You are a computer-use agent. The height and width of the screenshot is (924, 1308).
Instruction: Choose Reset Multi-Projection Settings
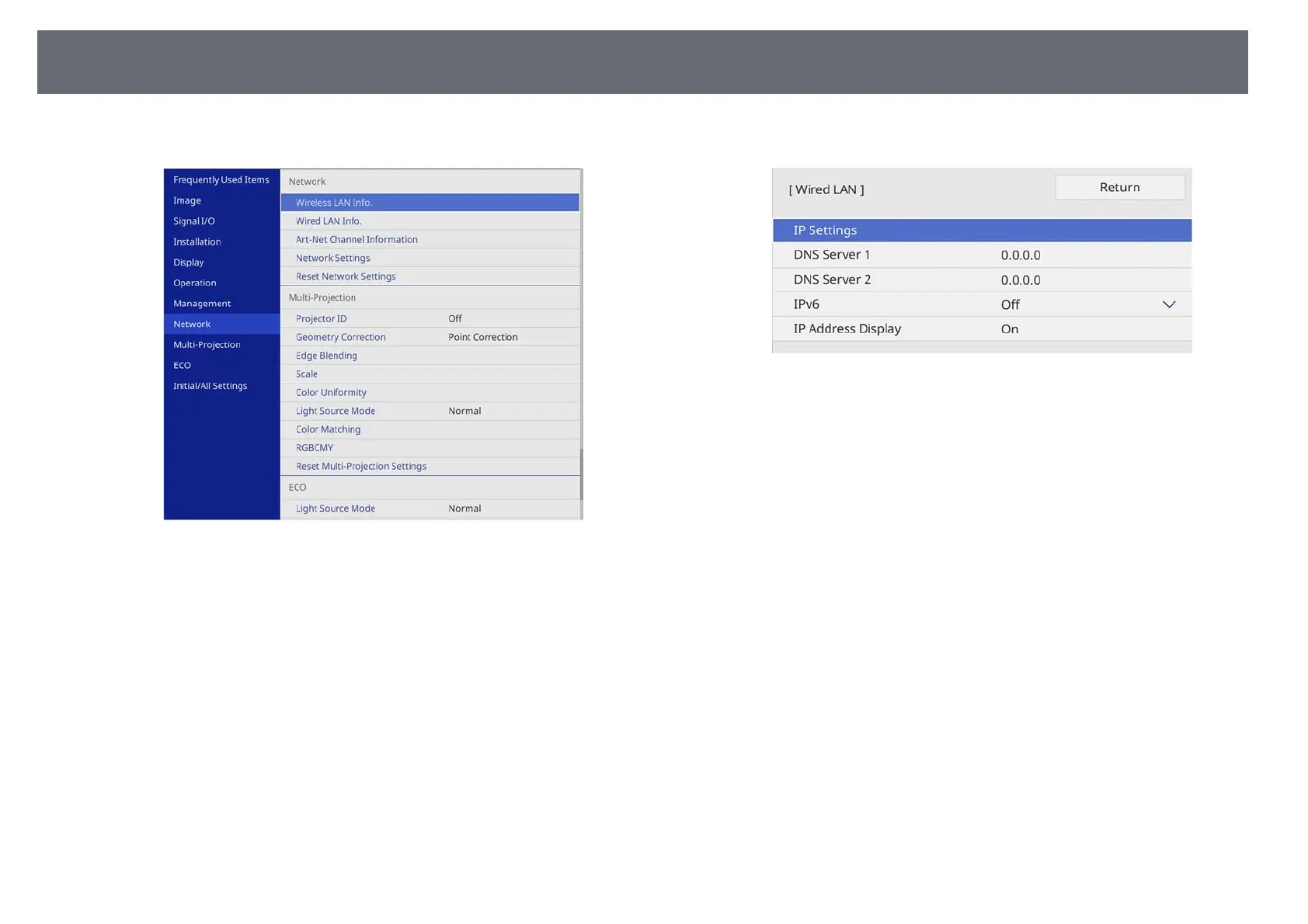pyautogui.click(x=430, y=466)
